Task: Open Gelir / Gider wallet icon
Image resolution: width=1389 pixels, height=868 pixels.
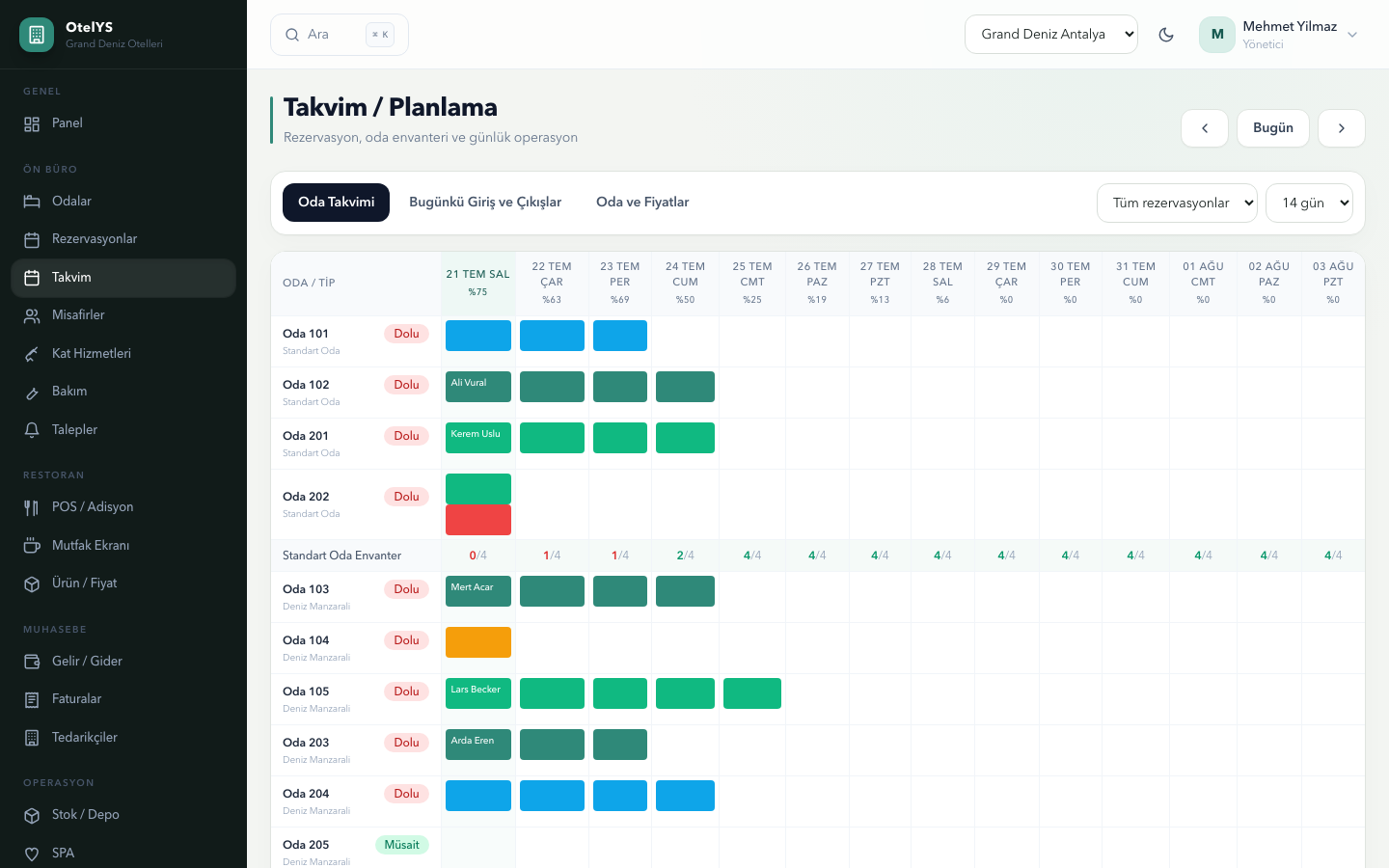Action: point(32,662)
